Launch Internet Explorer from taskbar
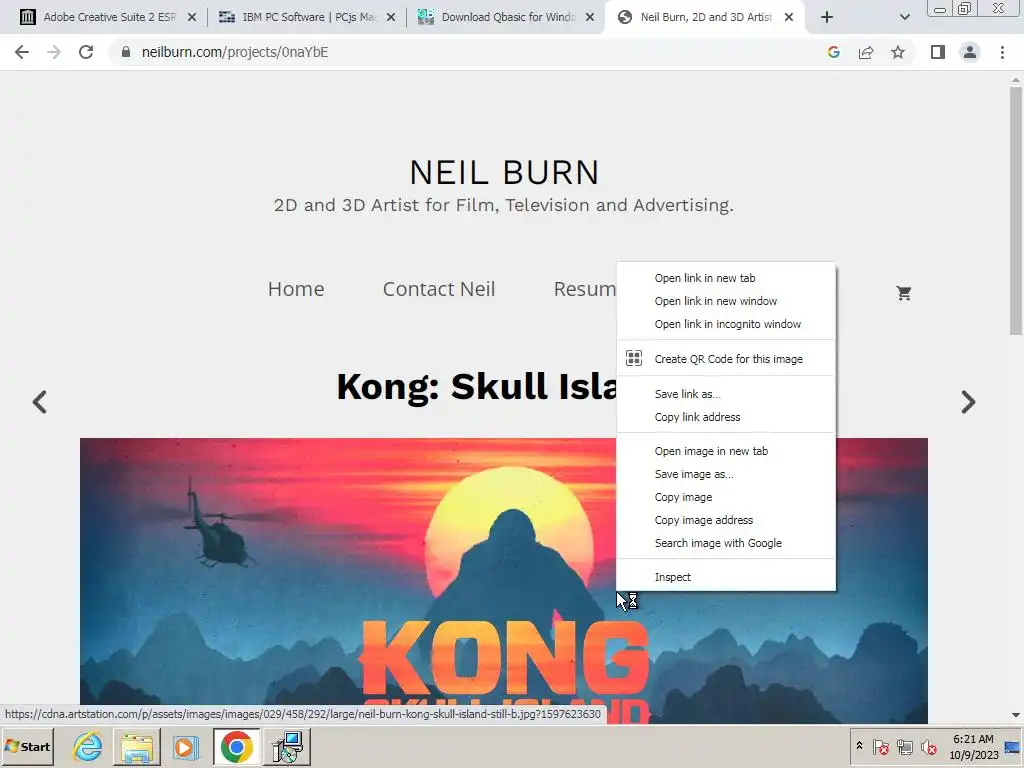This screenshot has height=768, width=1024. pyautogui.click(x=87, y=746)
